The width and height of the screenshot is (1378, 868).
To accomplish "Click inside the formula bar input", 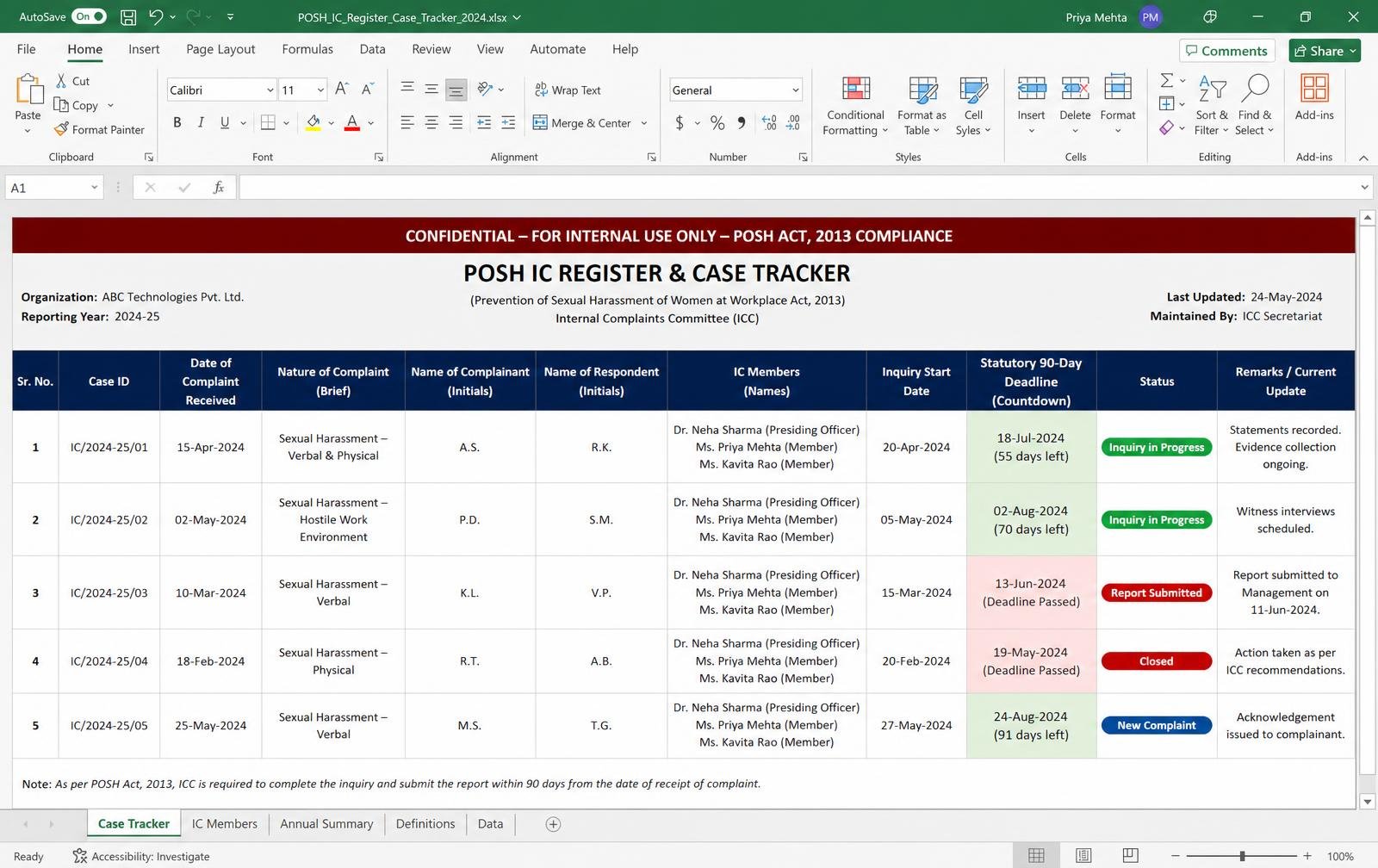I will point(798,187).
